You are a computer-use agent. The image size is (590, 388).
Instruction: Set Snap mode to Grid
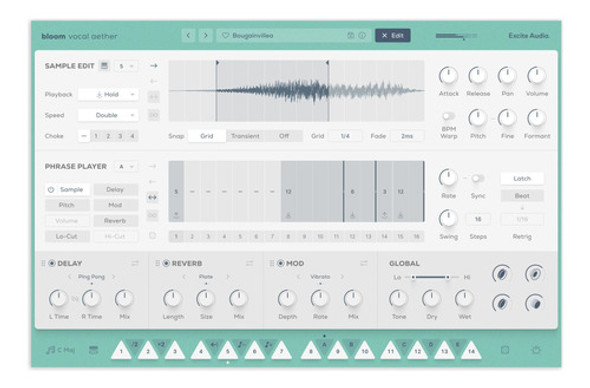point(207,136)
